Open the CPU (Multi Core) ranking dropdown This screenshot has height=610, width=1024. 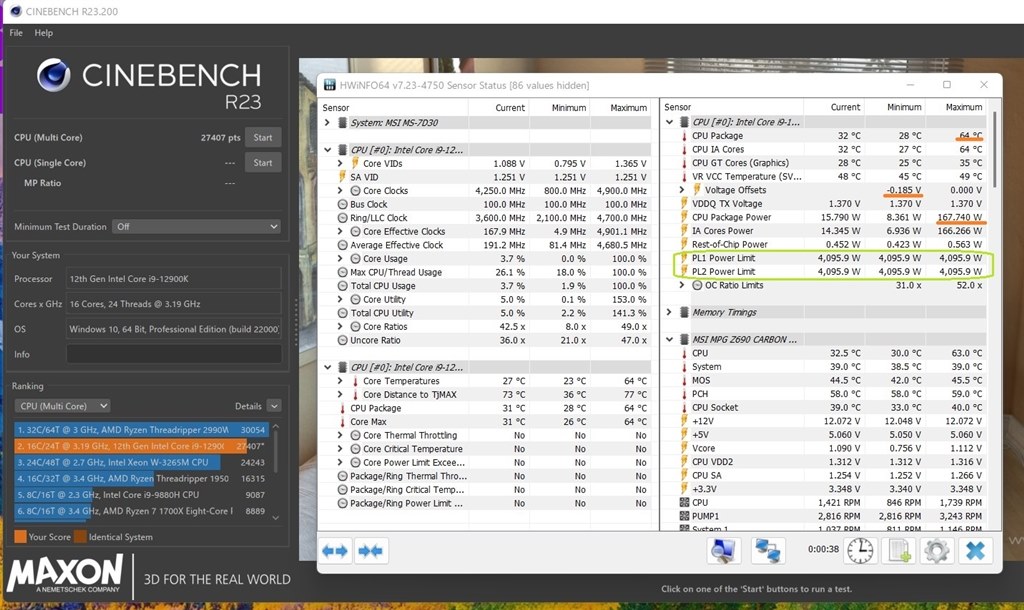(x=63, y=406)
